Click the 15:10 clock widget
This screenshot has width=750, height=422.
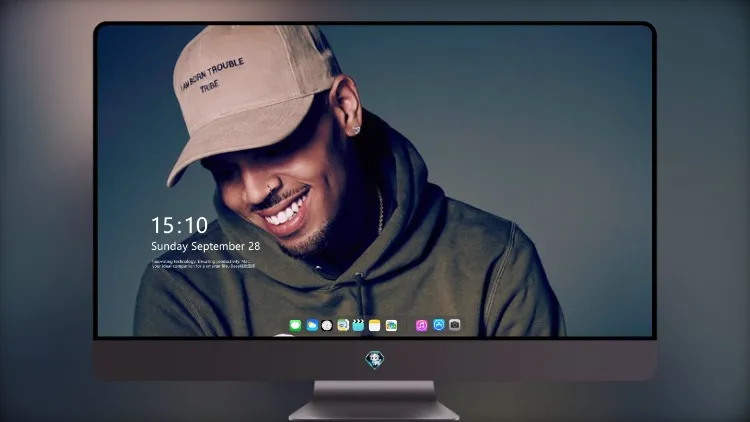[x=179, y=225]
